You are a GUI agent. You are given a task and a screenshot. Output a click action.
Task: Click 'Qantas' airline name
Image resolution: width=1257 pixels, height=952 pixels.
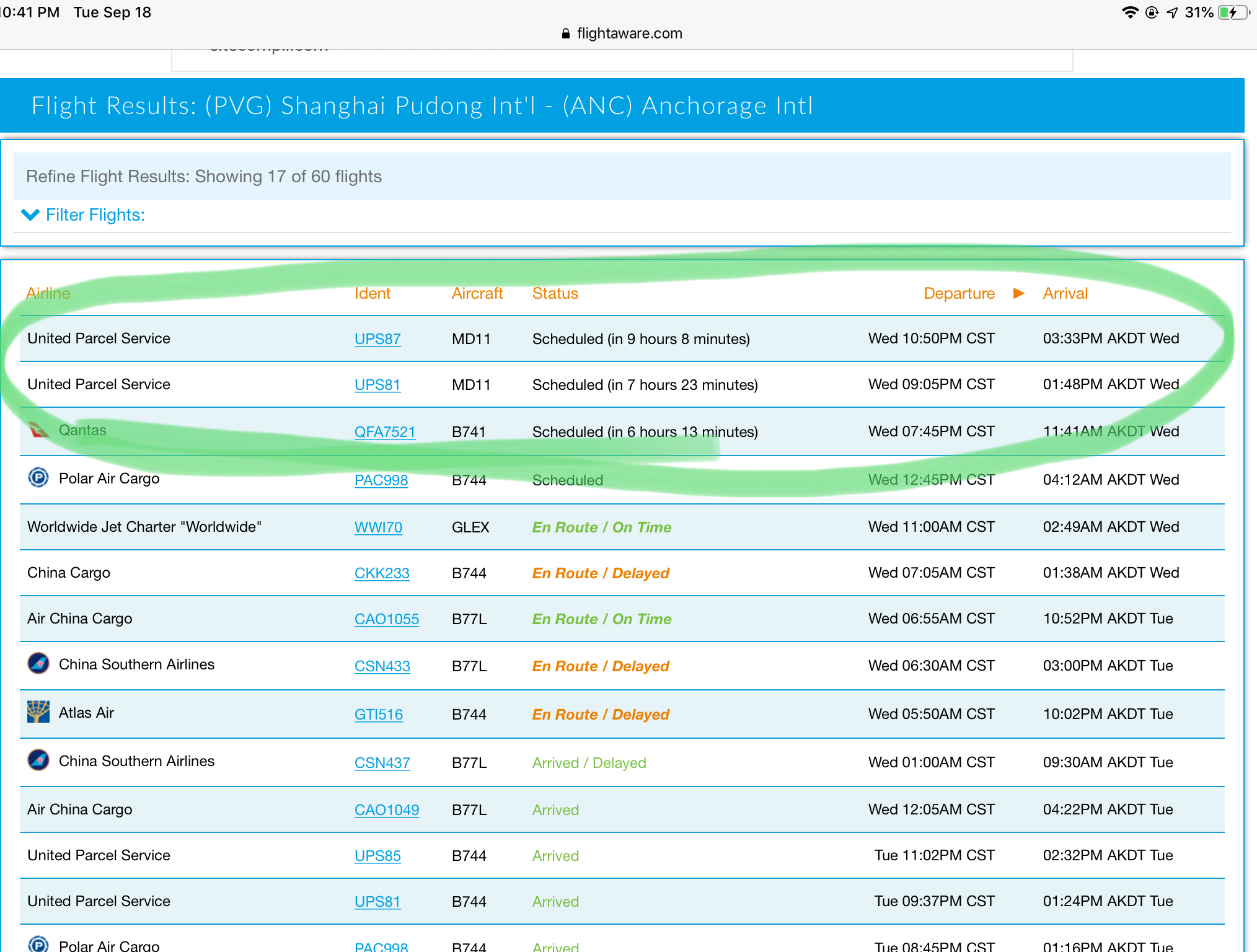click(82, 430)
